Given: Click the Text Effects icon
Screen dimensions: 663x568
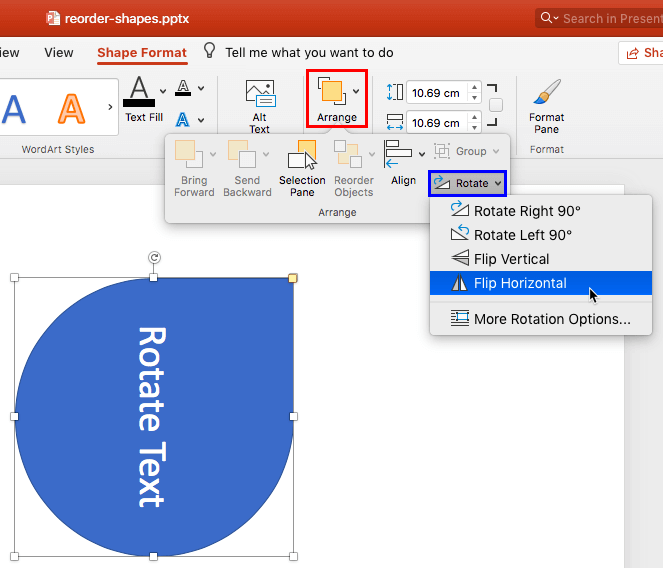Looking at the screenshot, I should [184, 120].
